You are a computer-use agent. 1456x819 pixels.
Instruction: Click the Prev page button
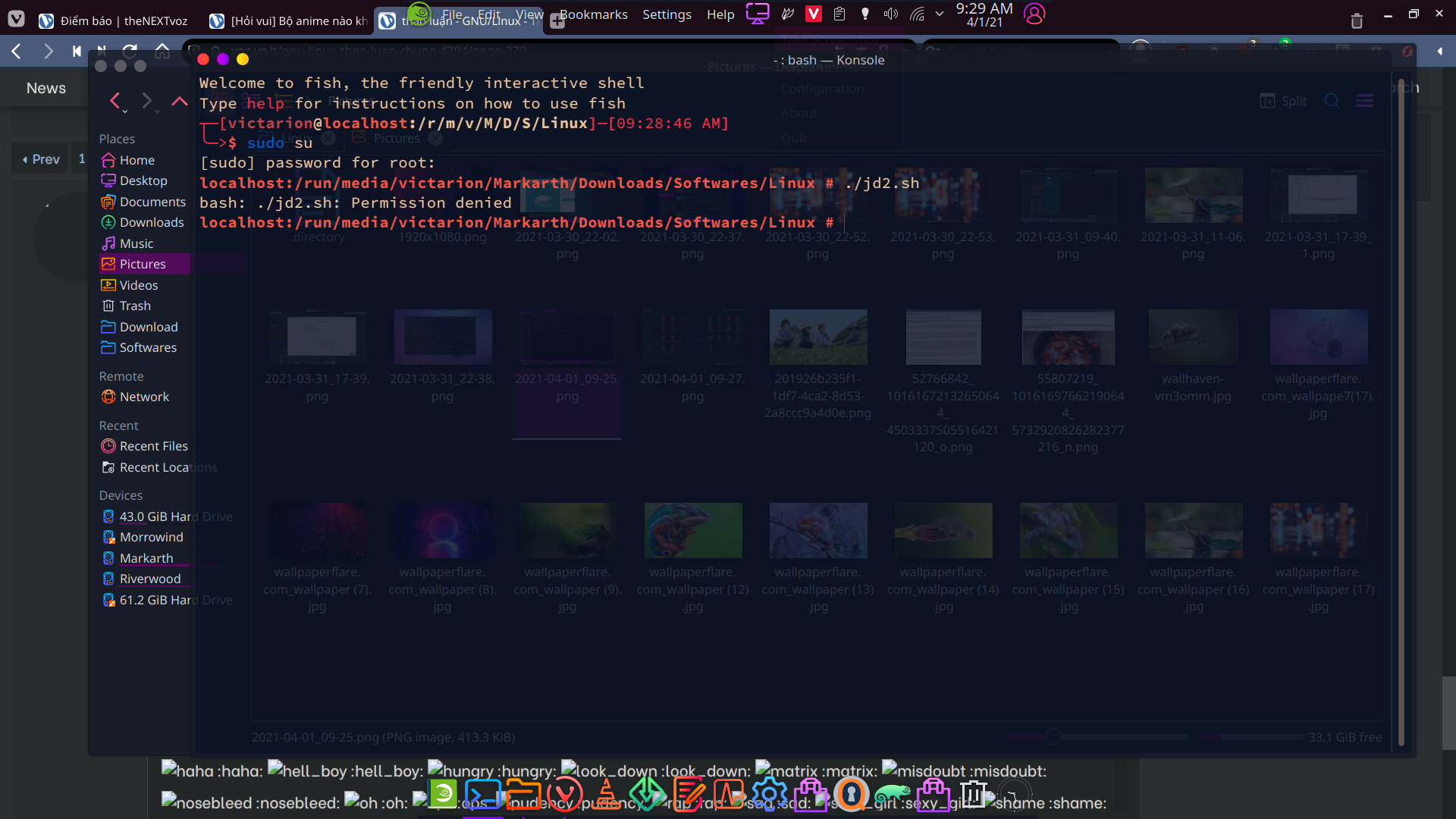point(41,159)
